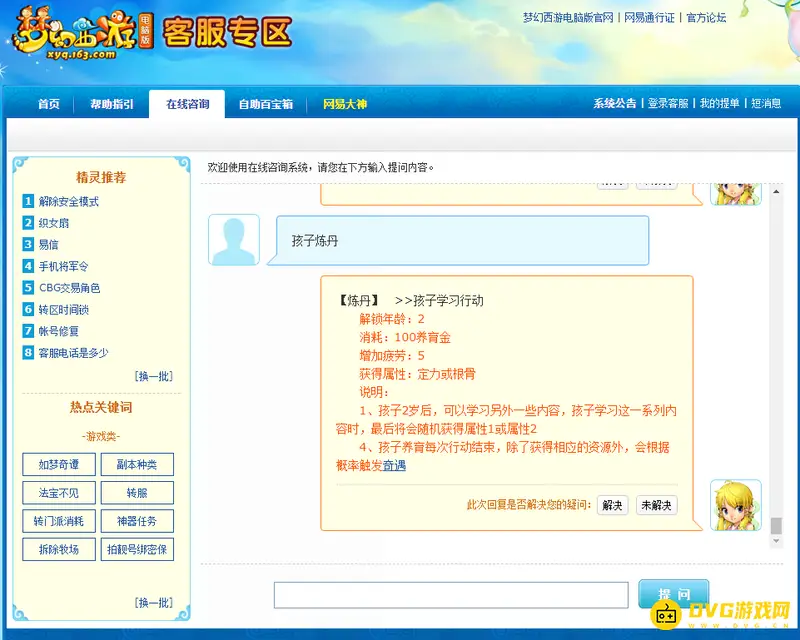This screenshot has height=640, width=800.
Task: Click 登录客服 link
Action: coord(668,103)
